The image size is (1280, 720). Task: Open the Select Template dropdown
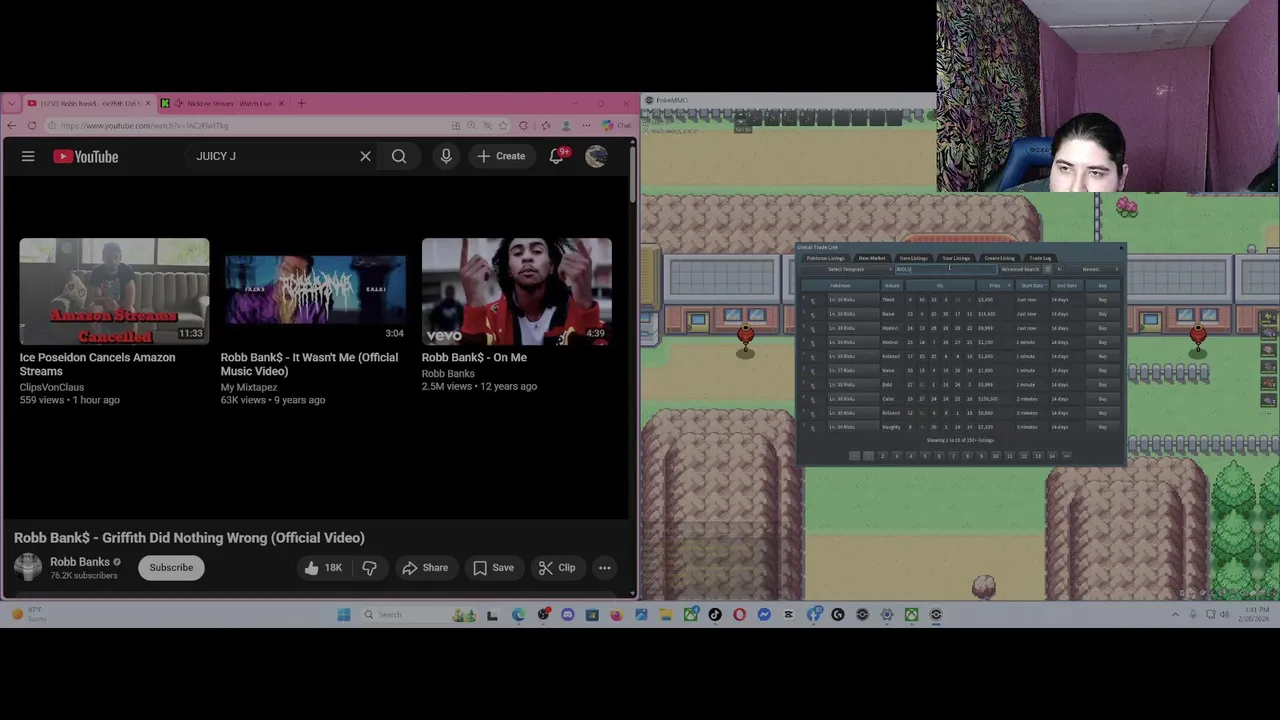click(847, 269)
